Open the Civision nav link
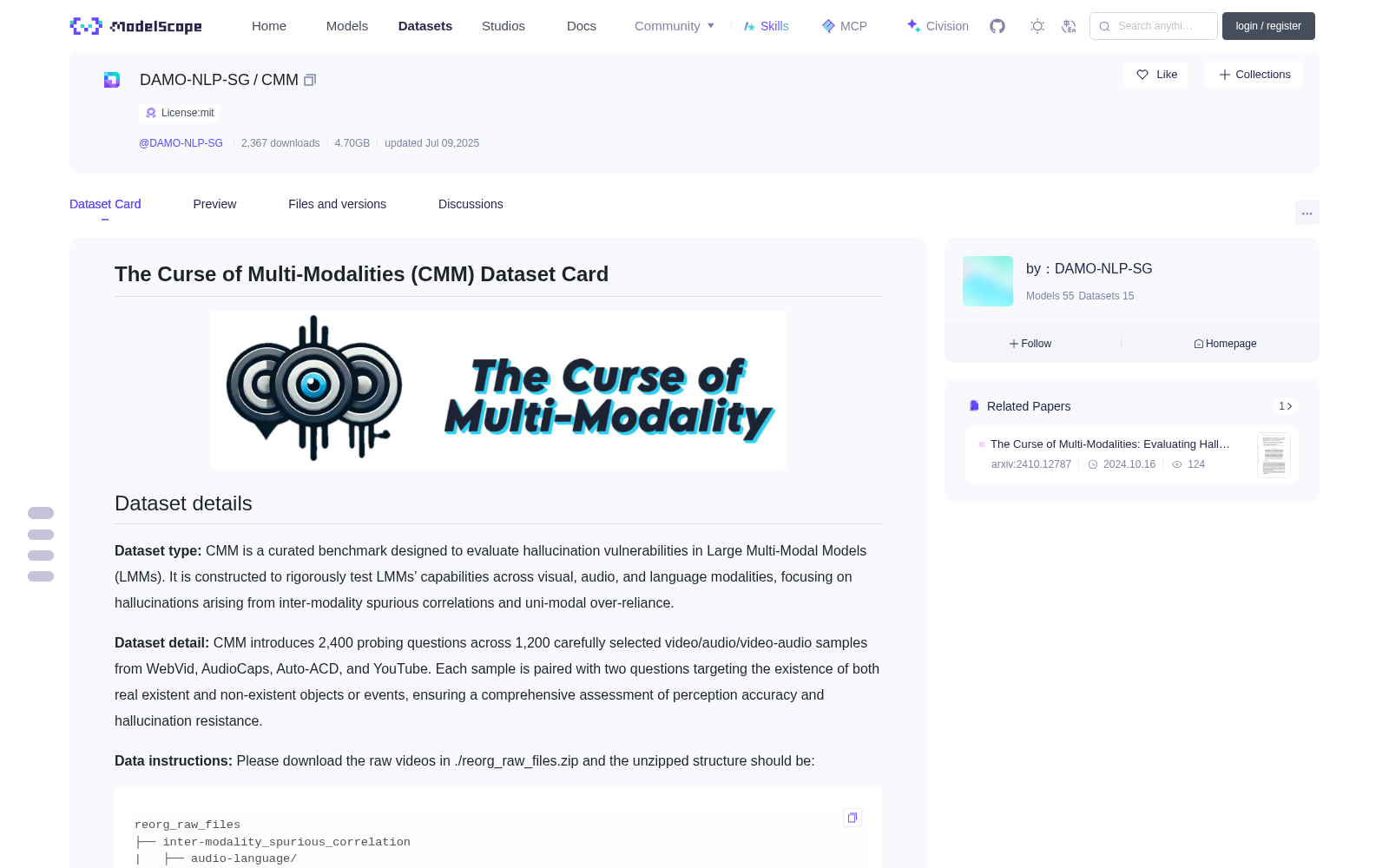This screenshot has height=868, width=1389. (938, 26)
